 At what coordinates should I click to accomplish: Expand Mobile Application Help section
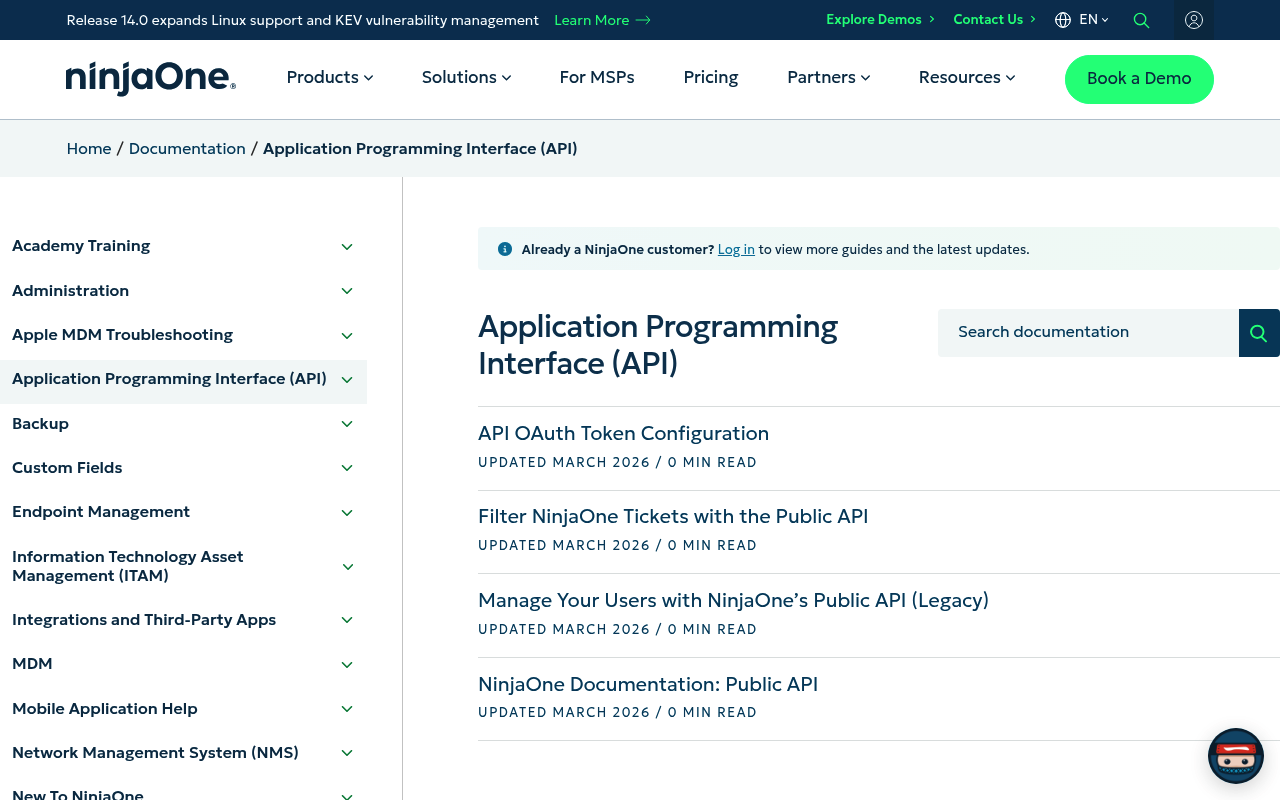347,709
